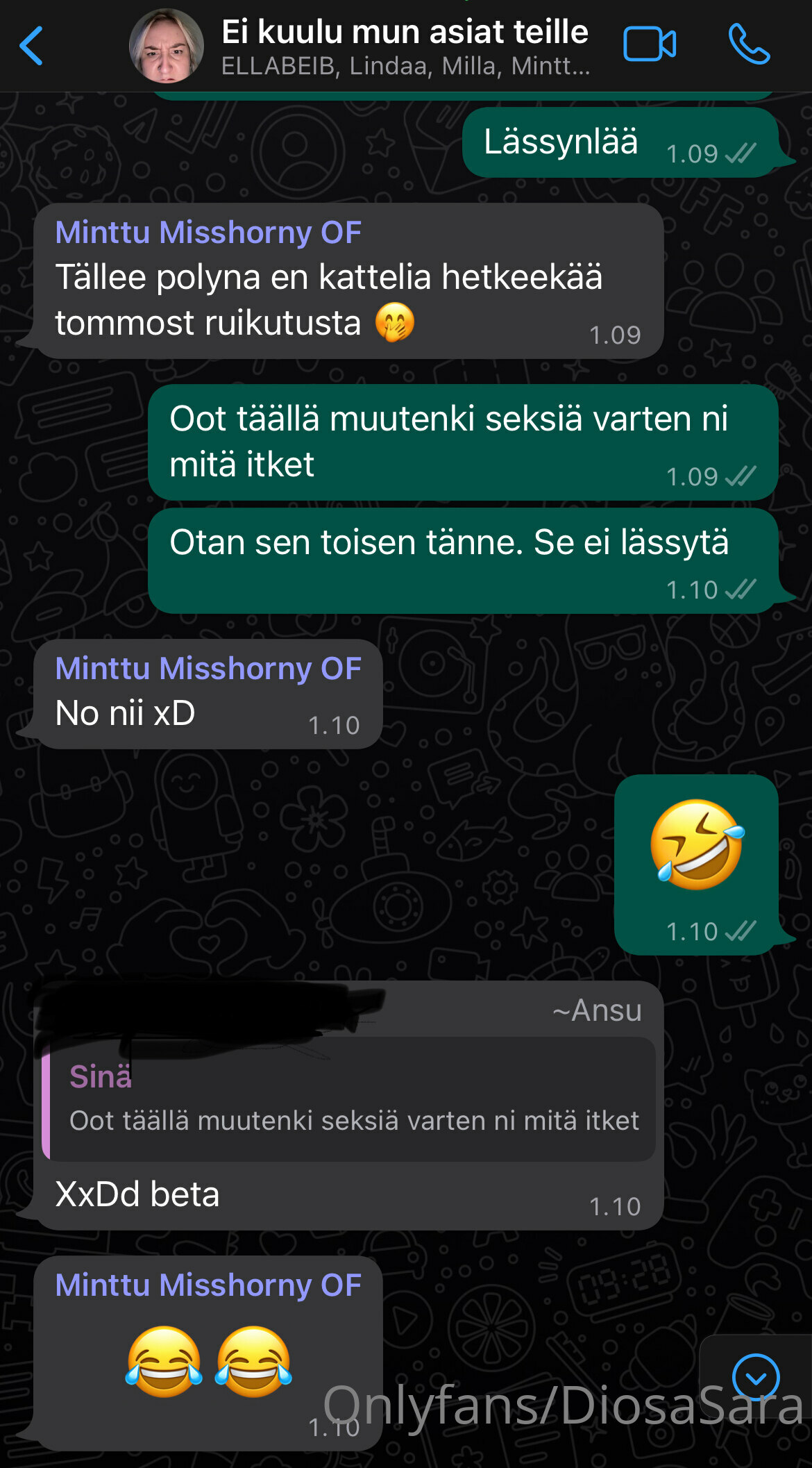Open group info via the title 'Ei kuulu mun asiat teille'
This screenshot has width=812, height=1468.
point(405,32)
